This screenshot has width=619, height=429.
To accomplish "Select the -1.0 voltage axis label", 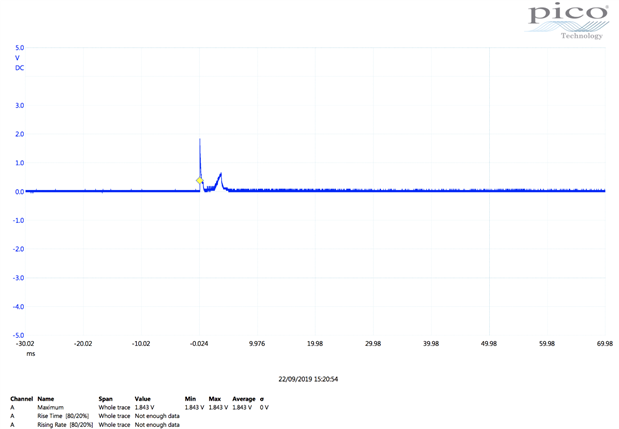I will [x=19, y=221].
